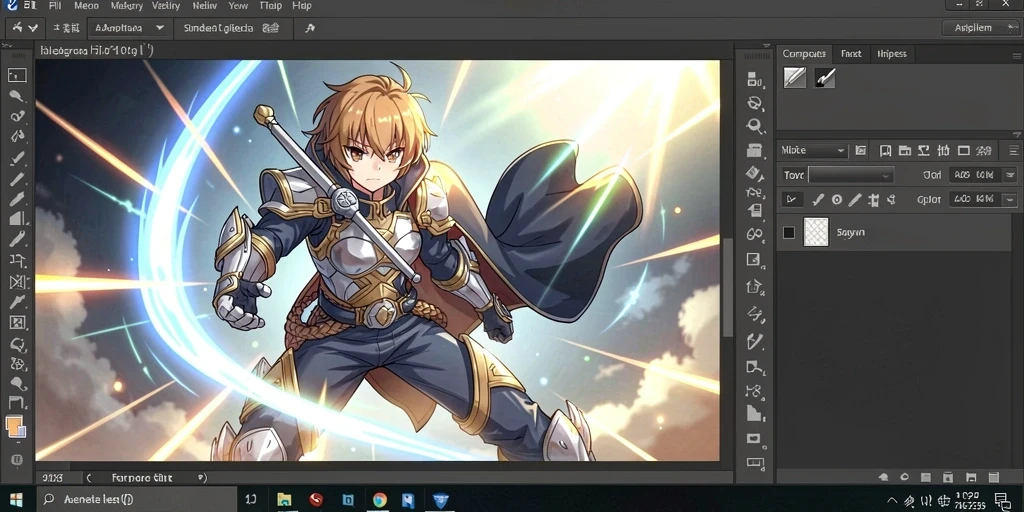
Task: Select the circle icon in the layer lock row
Action: tap(837, 200)
